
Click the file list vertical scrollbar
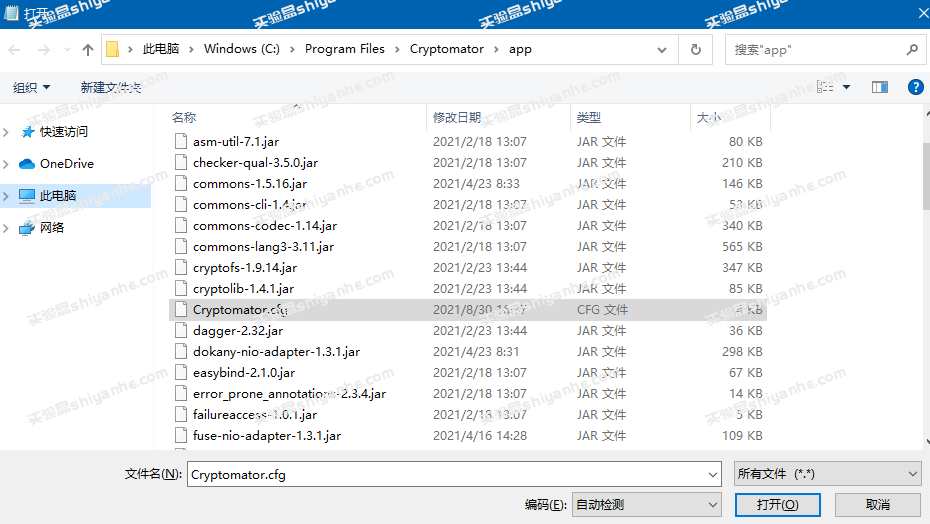926,176
